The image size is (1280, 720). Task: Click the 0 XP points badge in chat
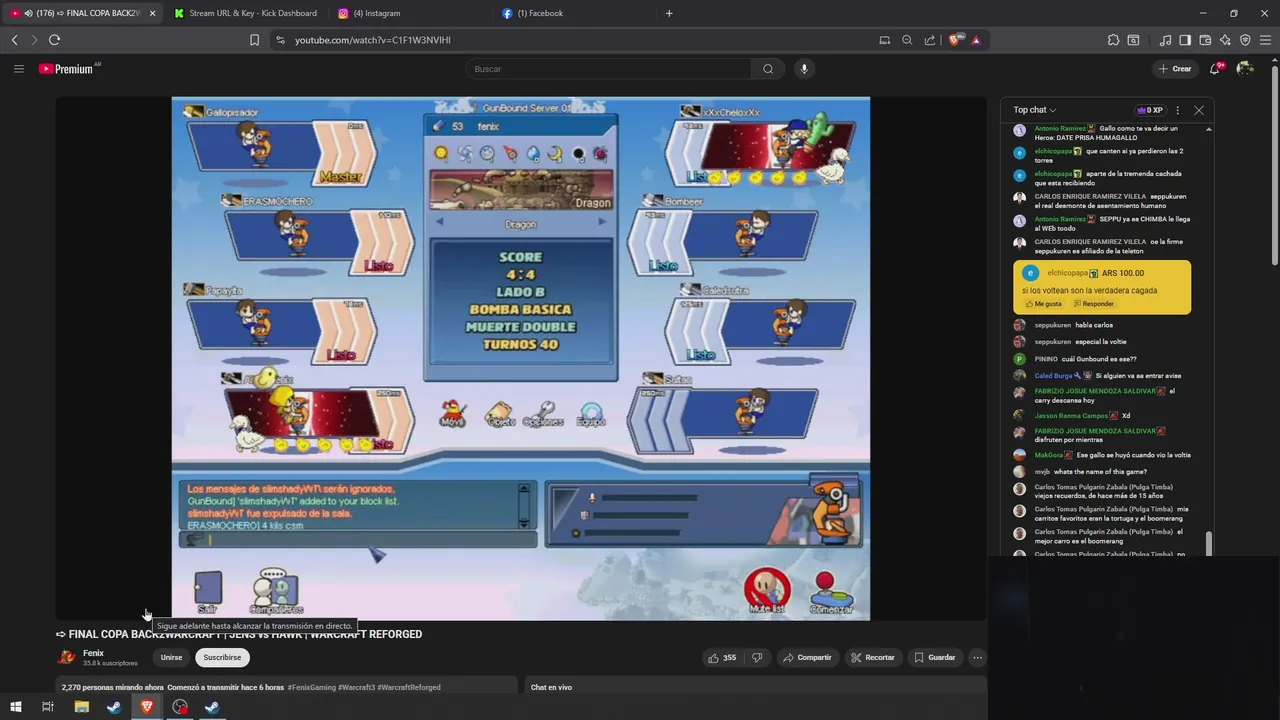tap(1150, 110)
